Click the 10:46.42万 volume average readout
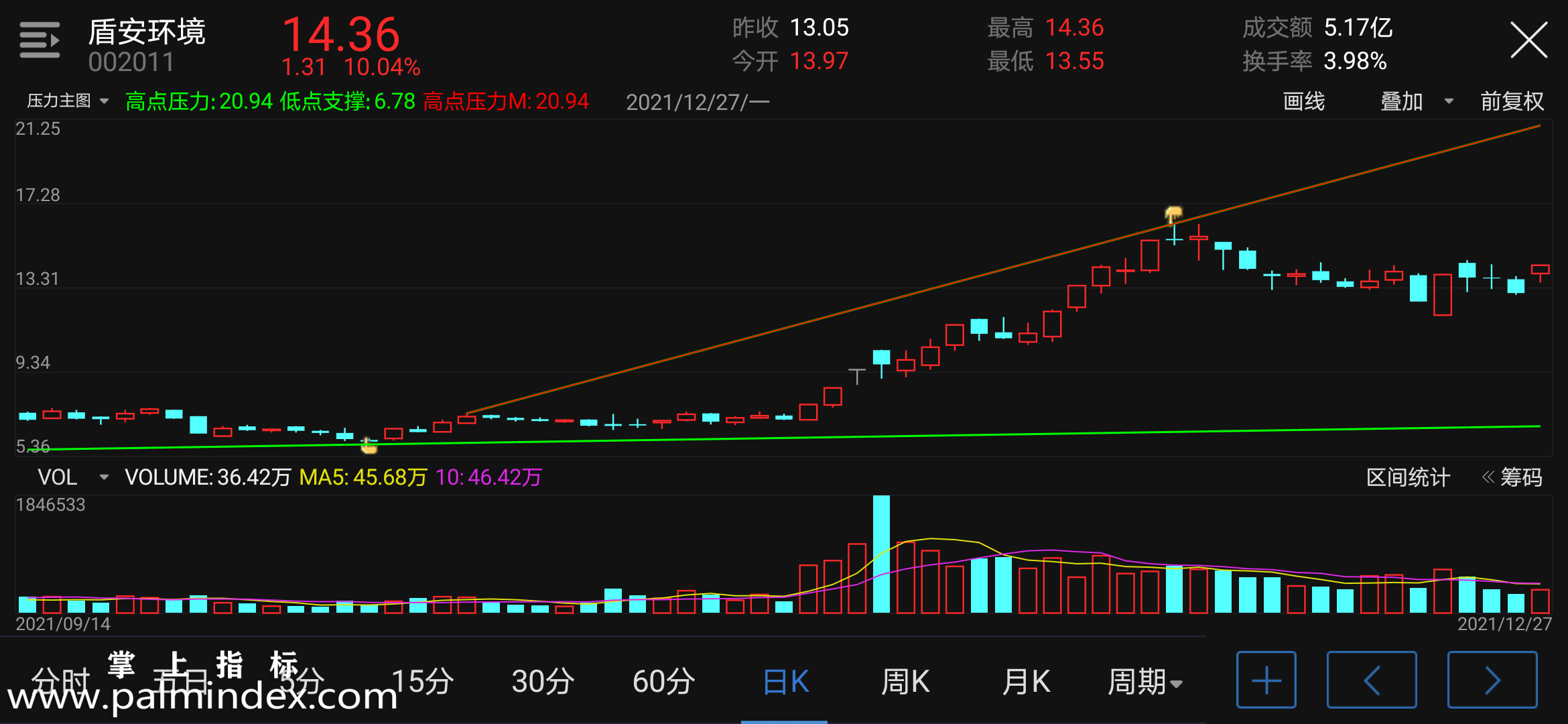The image size is (1568, 724). [488, 477]
